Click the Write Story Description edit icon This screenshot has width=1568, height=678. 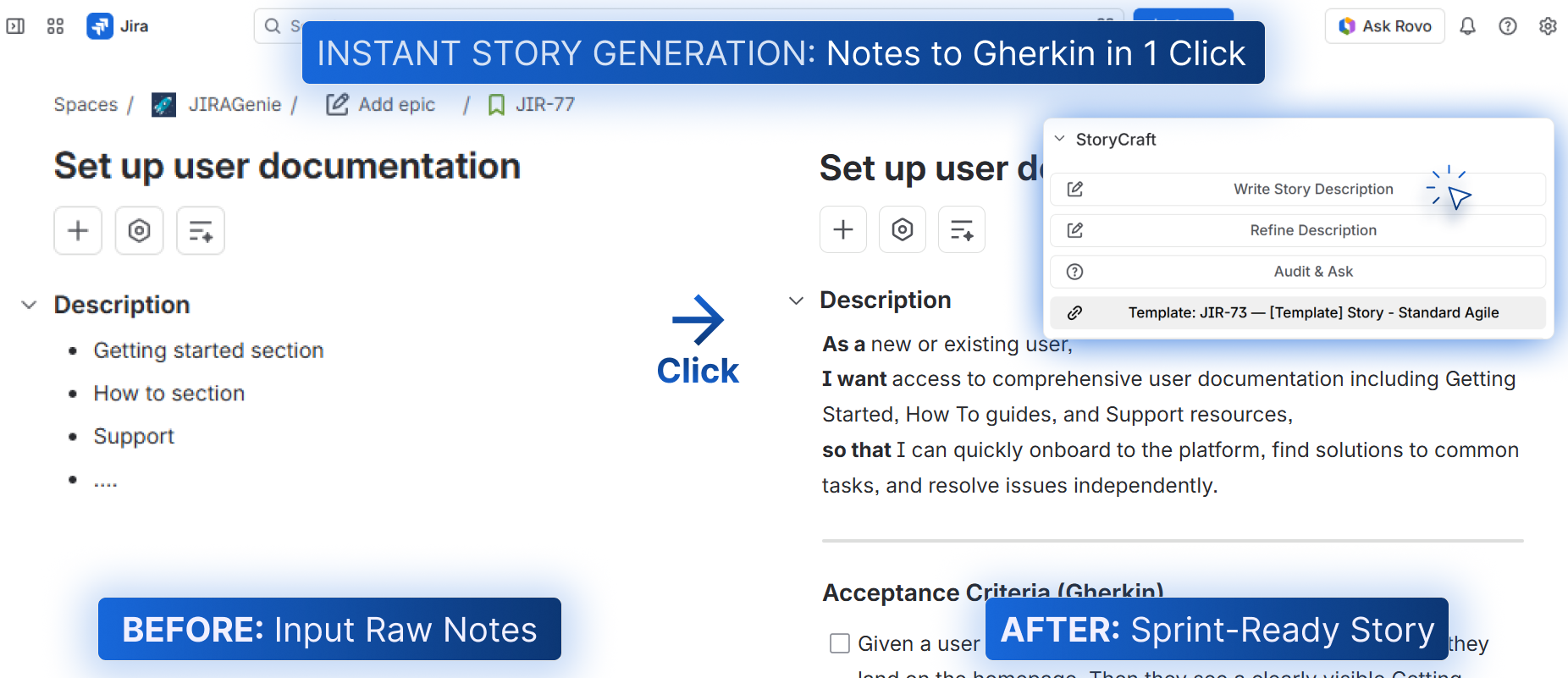(1075, 190)
